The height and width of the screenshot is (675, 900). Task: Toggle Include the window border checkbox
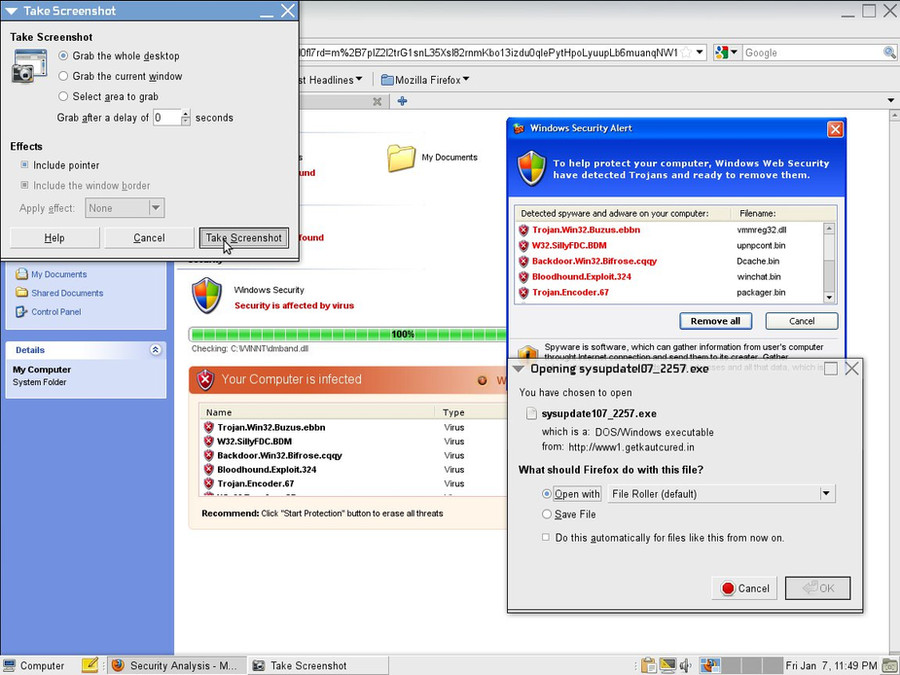25,185
